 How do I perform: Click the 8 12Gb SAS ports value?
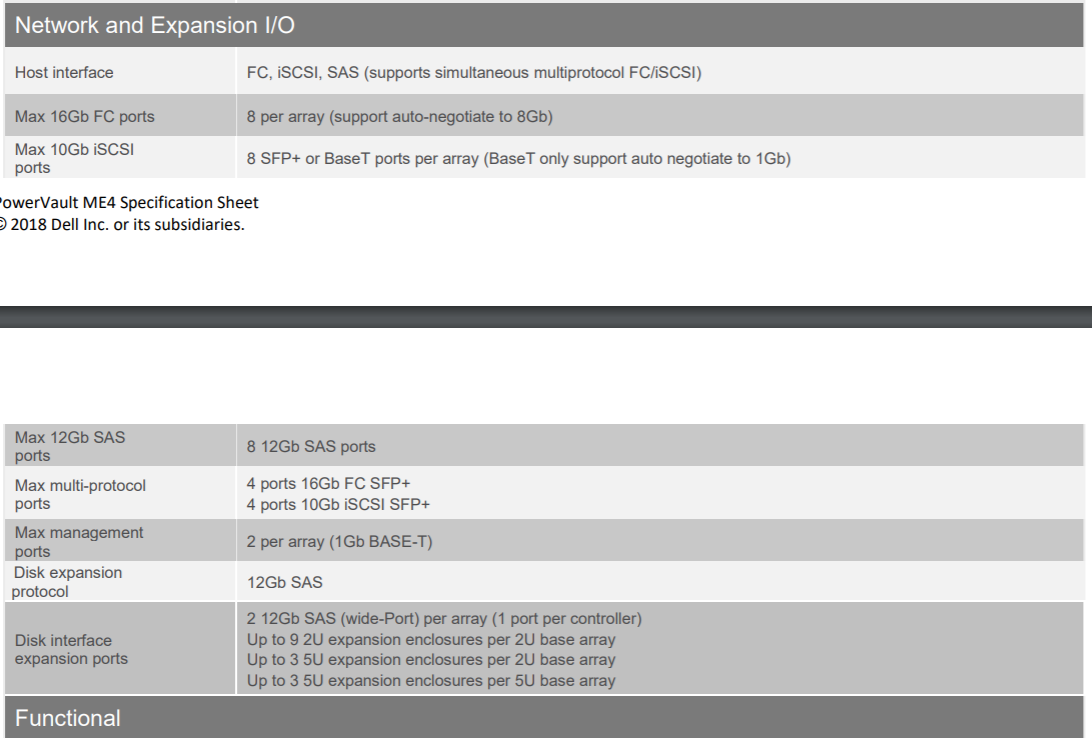click(x=311, y=446)
